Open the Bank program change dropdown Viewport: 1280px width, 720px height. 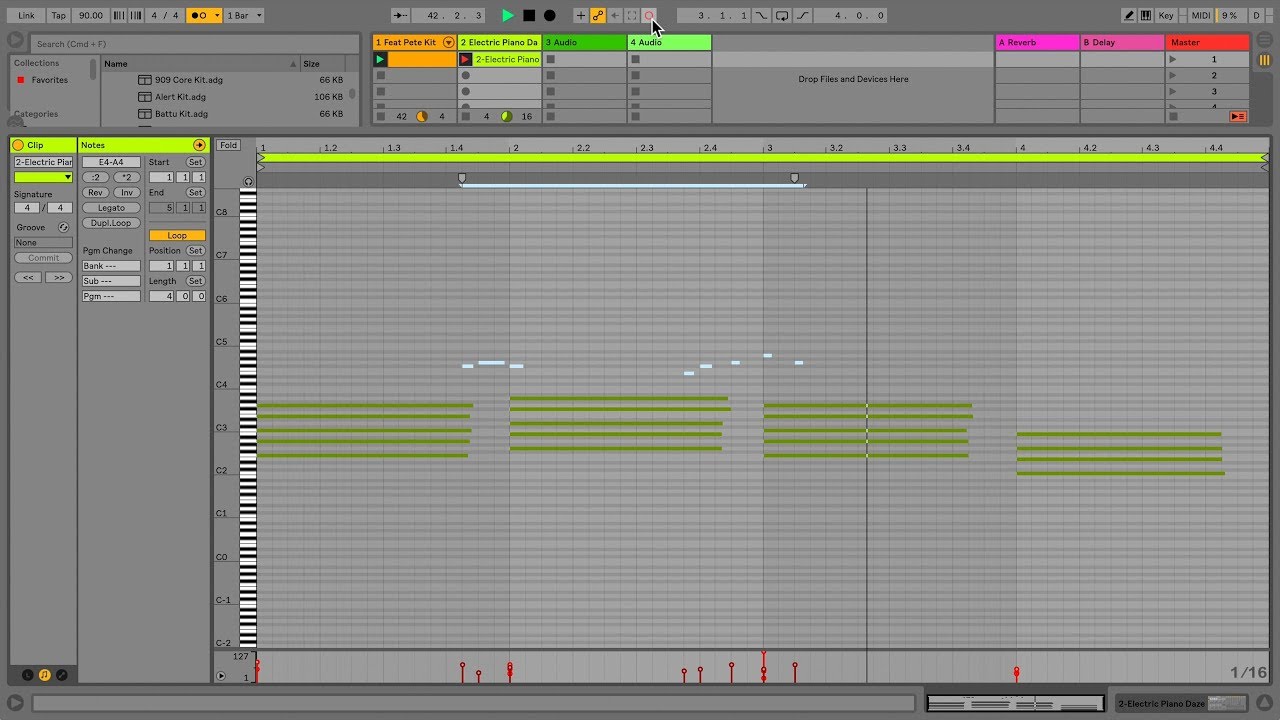(112, 266)
